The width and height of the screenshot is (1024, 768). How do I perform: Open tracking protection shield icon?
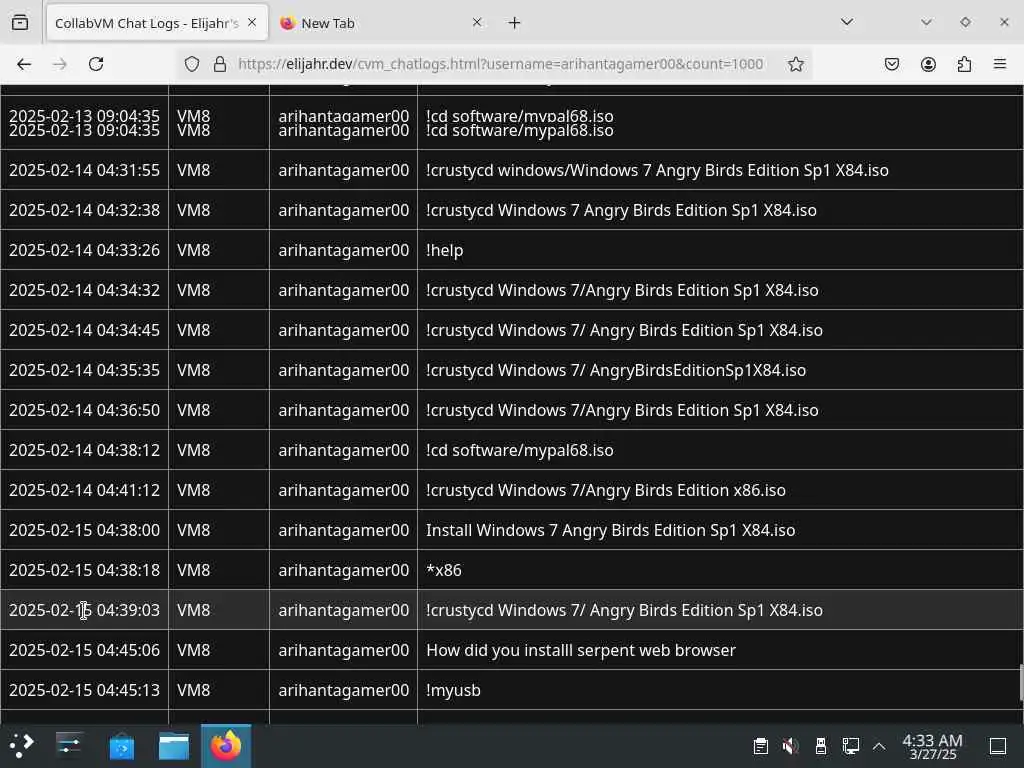point(191,64)
